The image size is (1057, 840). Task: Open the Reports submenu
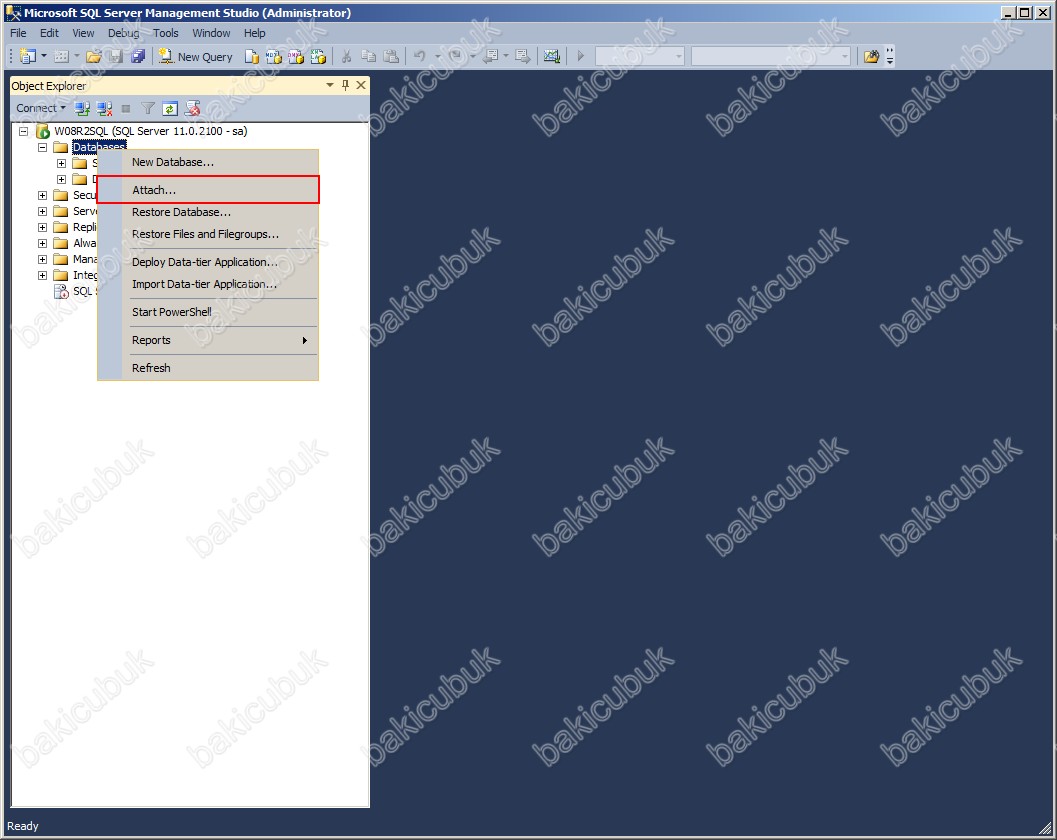coord(208,340)
